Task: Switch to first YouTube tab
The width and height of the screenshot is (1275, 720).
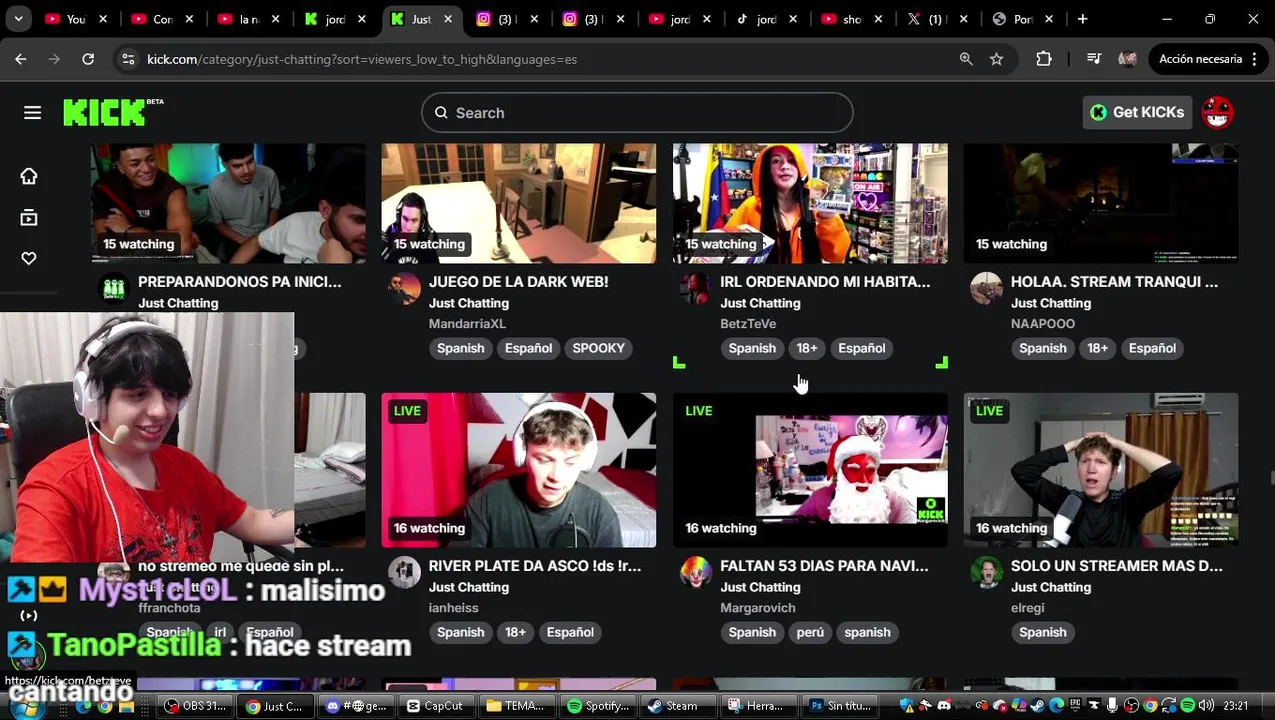Action: tap(76, 19)
